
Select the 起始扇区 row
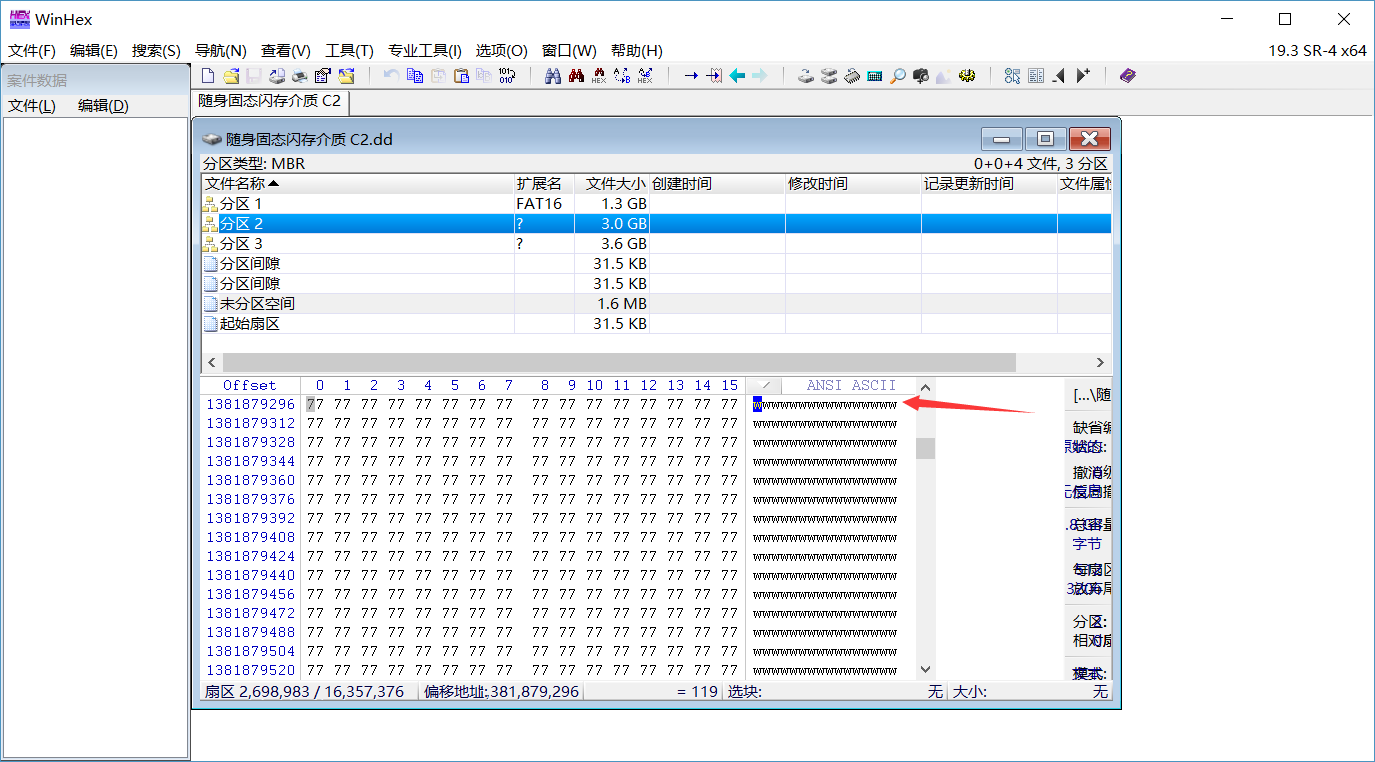pyautogui.click(x=656, y=323)
